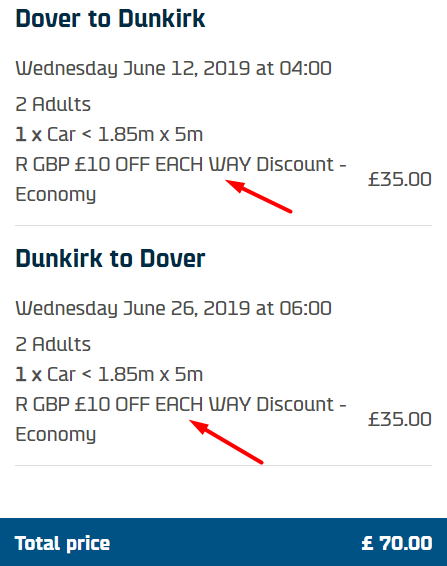
Task: Click the Dover to Dunkirk heading
Action: (110, 18)
